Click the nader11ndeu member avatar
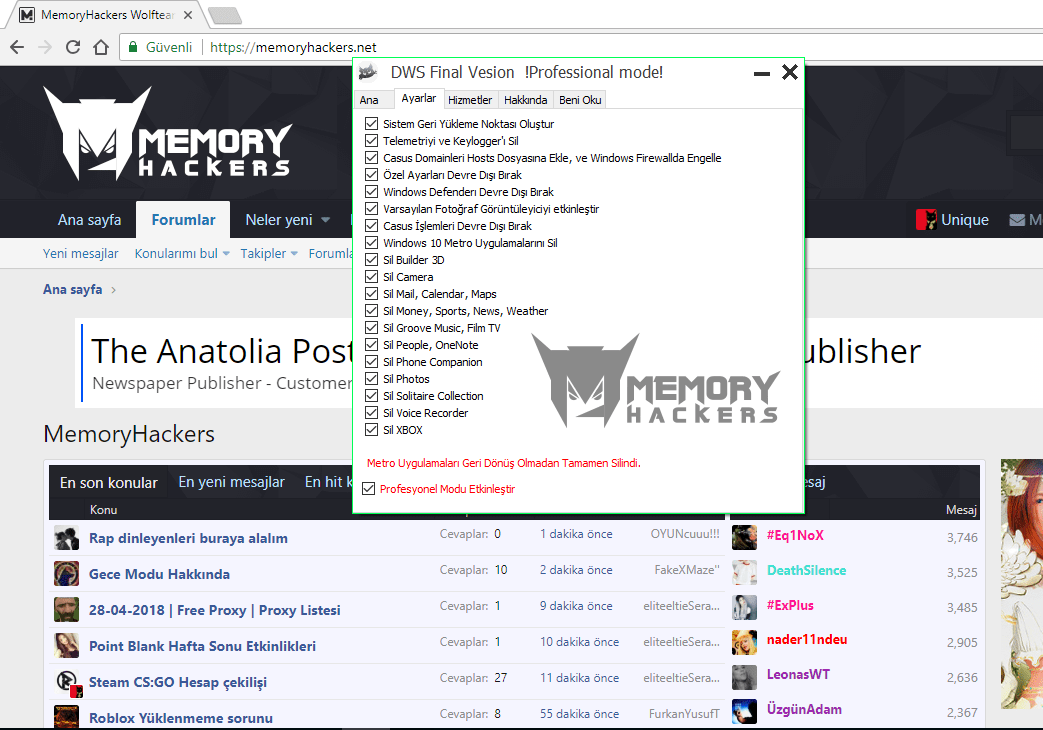 [744, 642]
